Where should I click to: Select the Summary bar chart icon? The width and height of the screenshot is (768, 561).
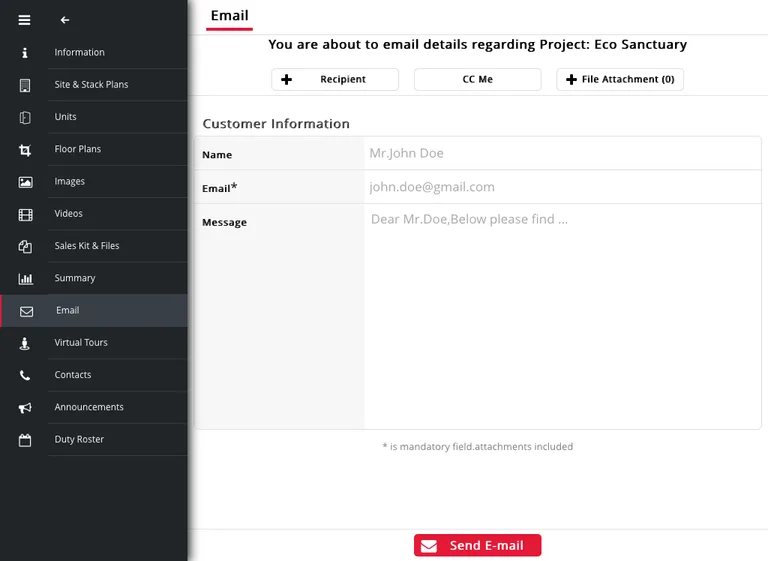tap(25, 279)
